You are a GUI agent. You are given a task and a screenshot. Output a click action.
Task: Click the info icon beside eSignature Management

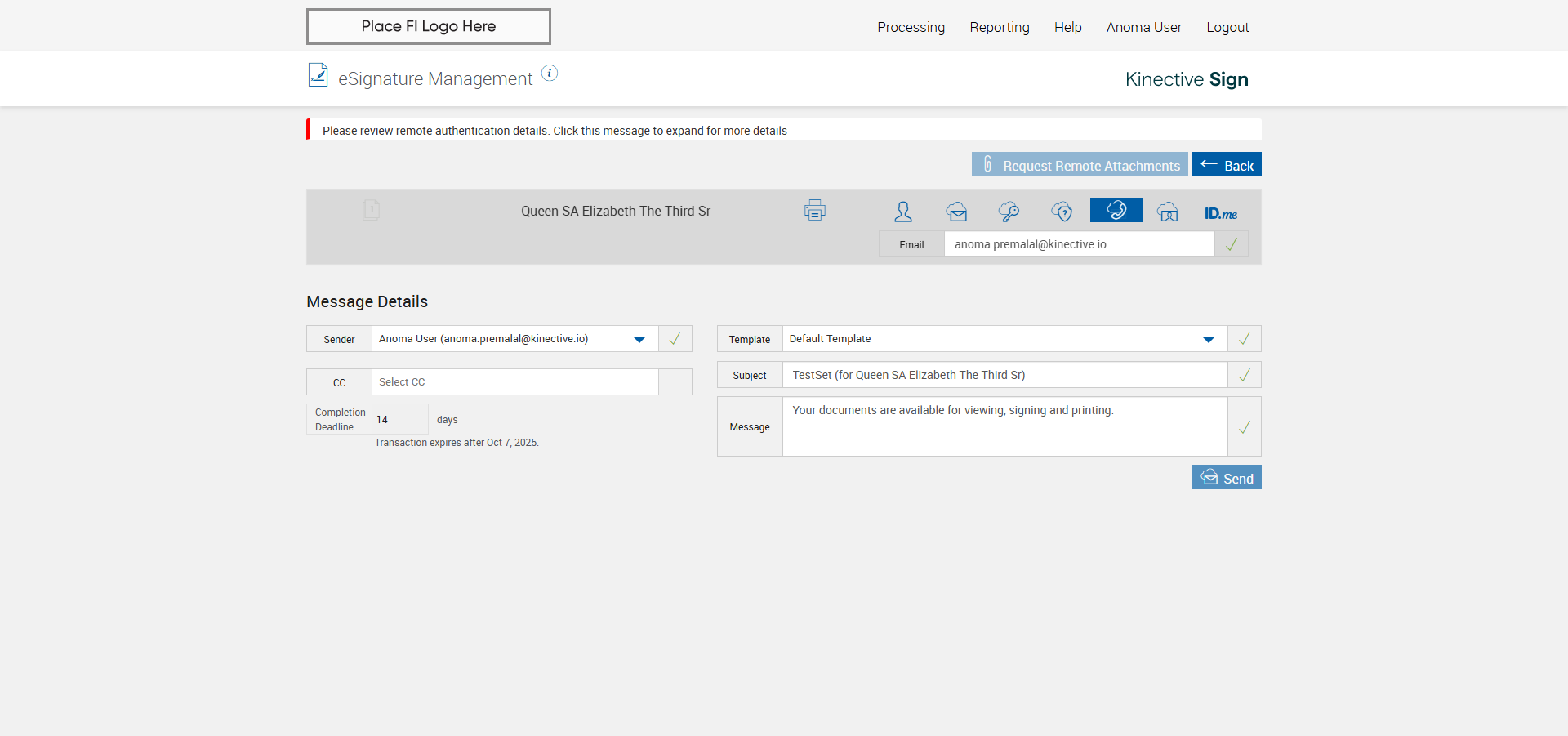(550, 74)
